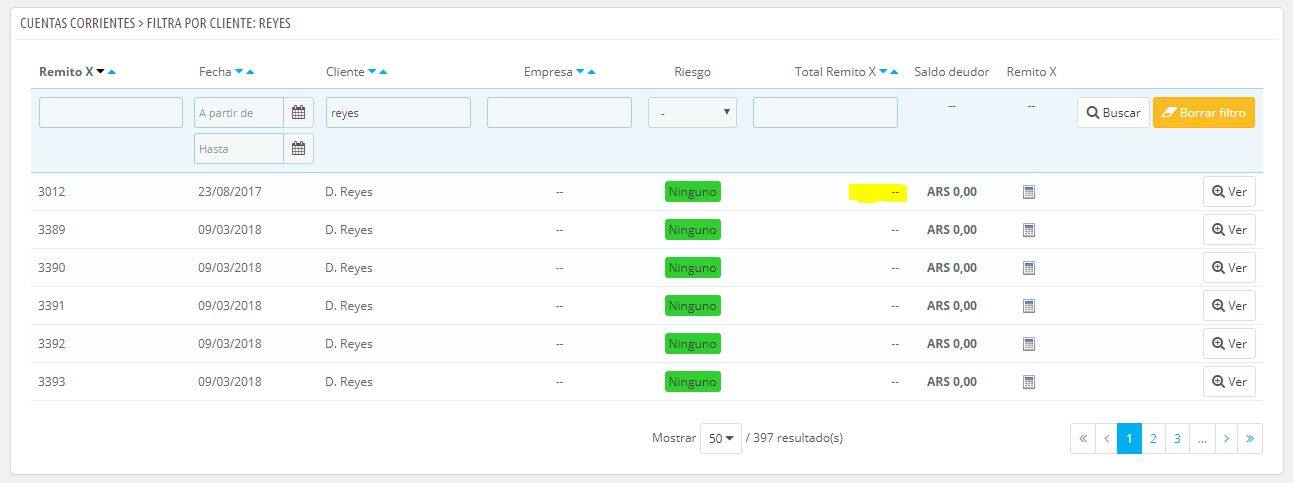Sort Fecha column descending arrow
1293x483 pixels.
tap(239, 72)
